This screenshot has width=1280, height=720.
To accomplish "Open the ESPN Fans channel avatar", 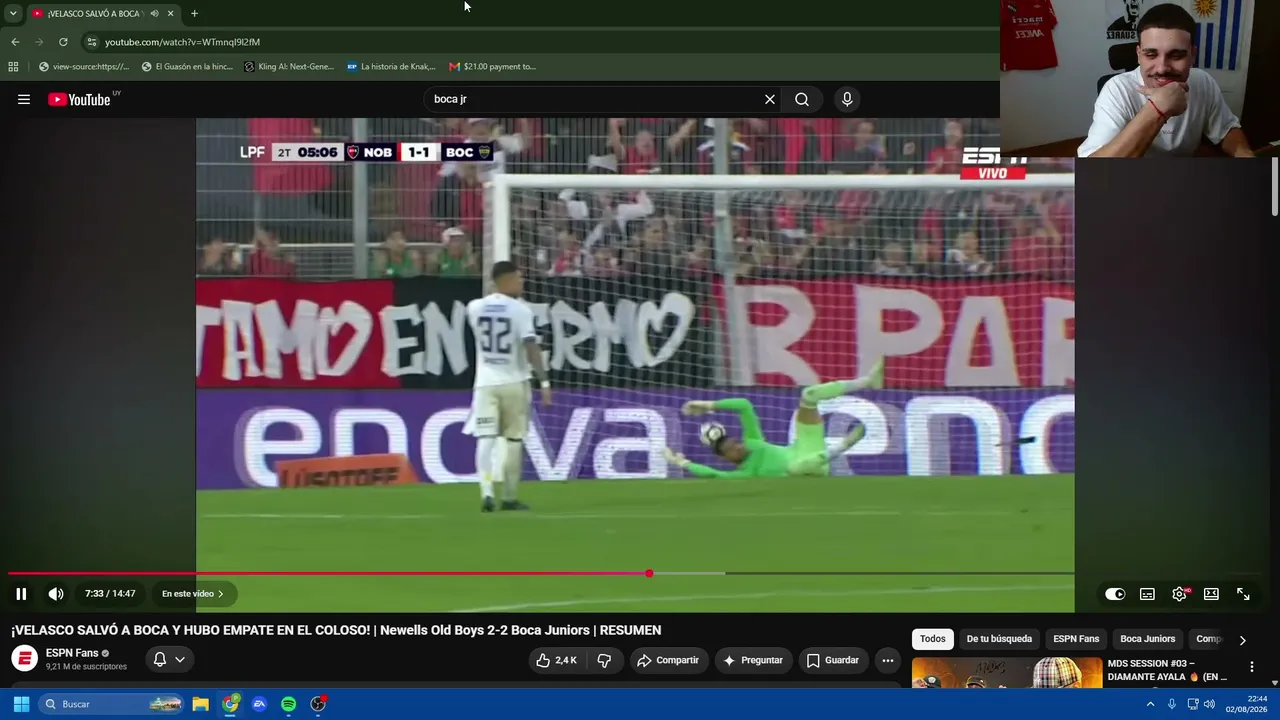I will point(24,659).
